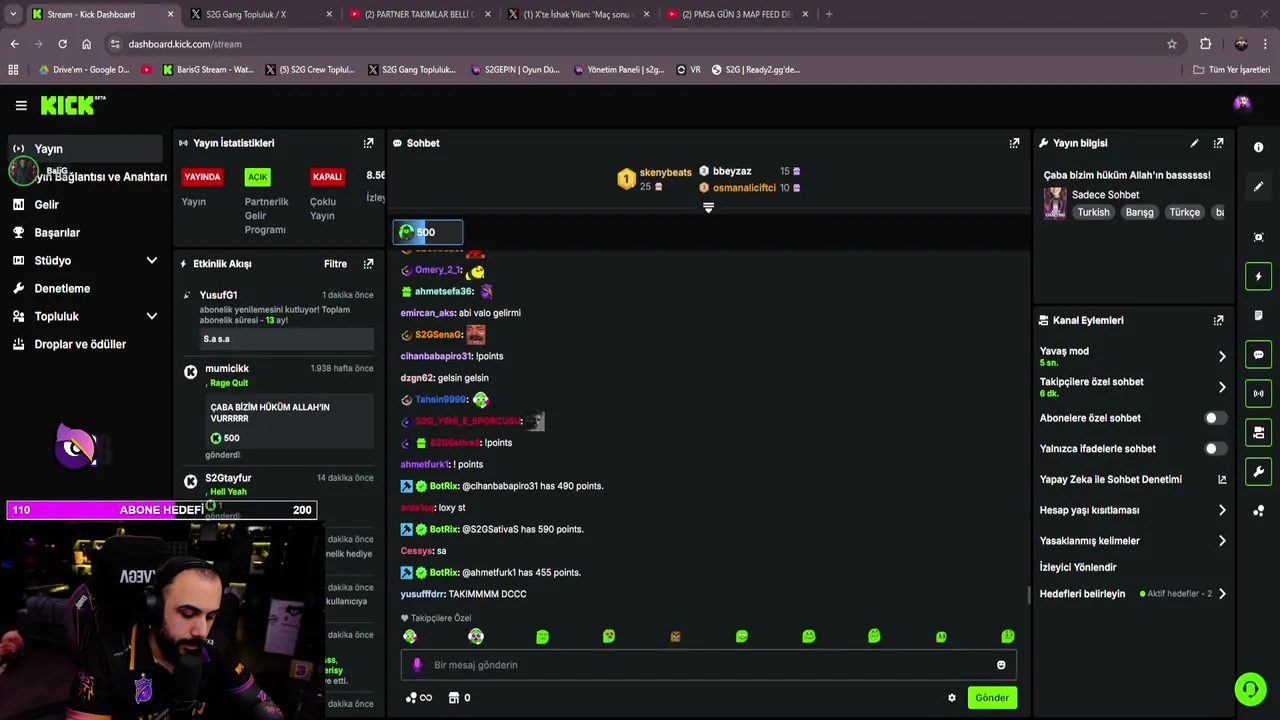The height and width of the screenshot is (720, 1280).
Task: Open Başarılar in the sidebar
Action: [57, 233]
